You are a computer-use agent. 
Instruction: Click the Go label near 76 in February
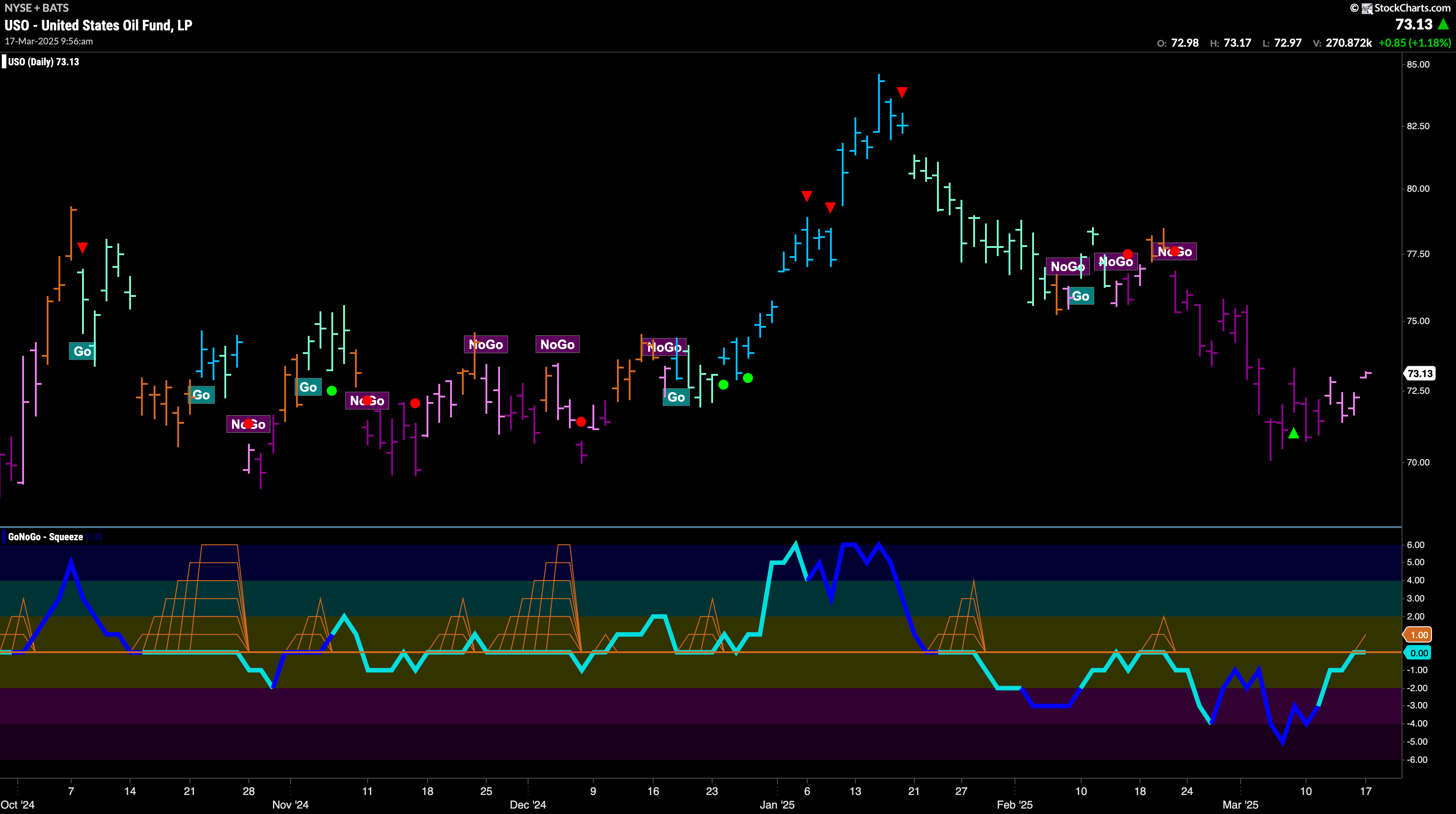click(x=1081, y=296)
